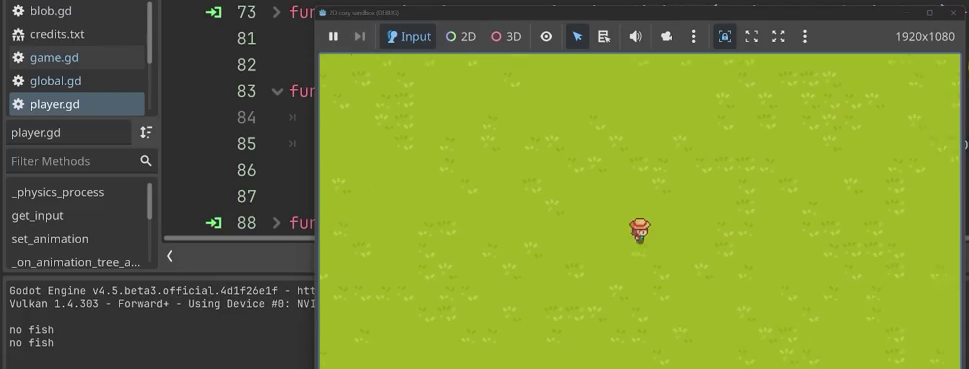The image size is (969, 369).
Task: Click the Godot Engine version line in the output
Action: (x=163, y=291)
